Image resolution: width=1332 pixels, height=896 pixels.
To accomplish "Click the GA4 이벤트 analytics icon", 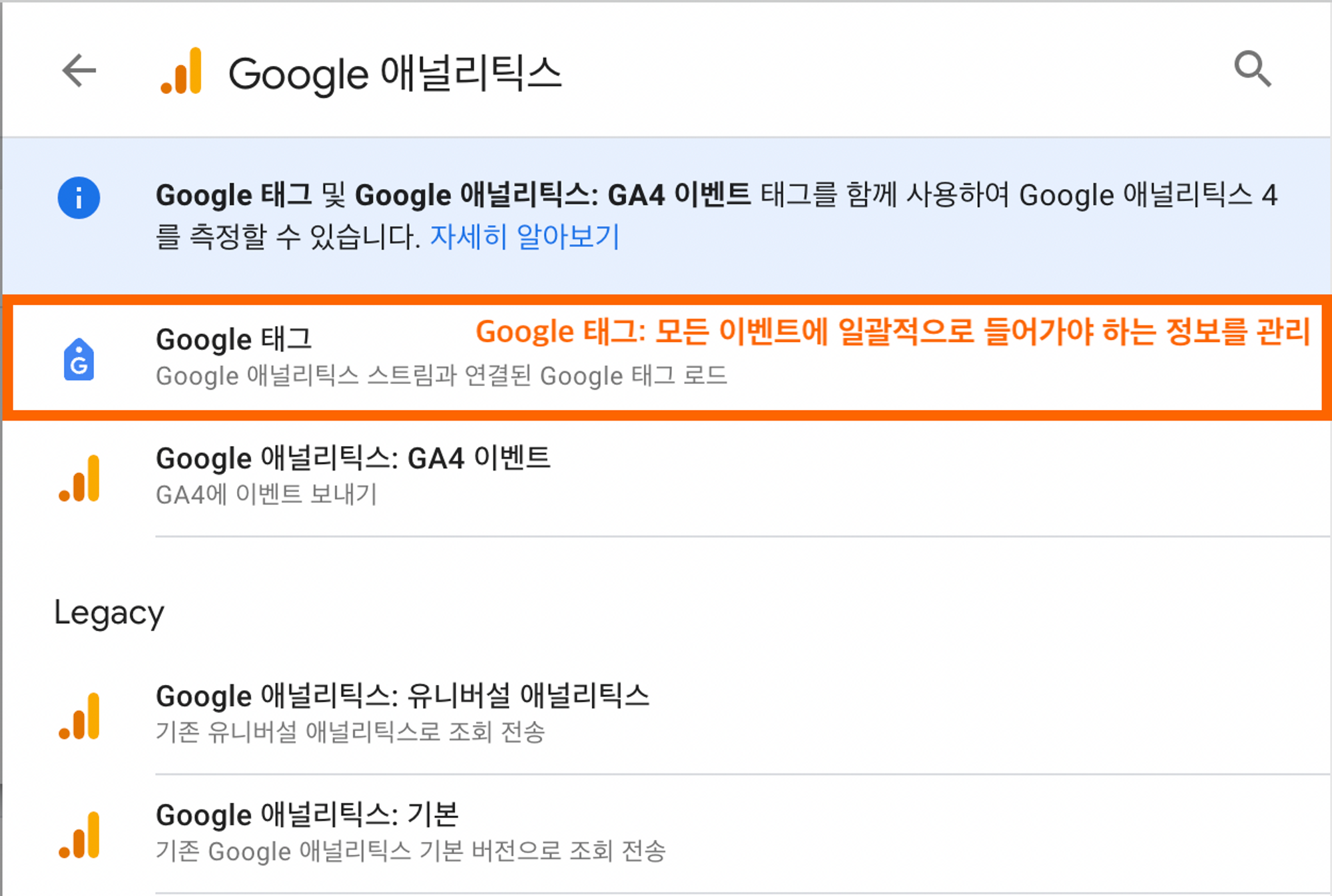I will (x=79, y=478).
